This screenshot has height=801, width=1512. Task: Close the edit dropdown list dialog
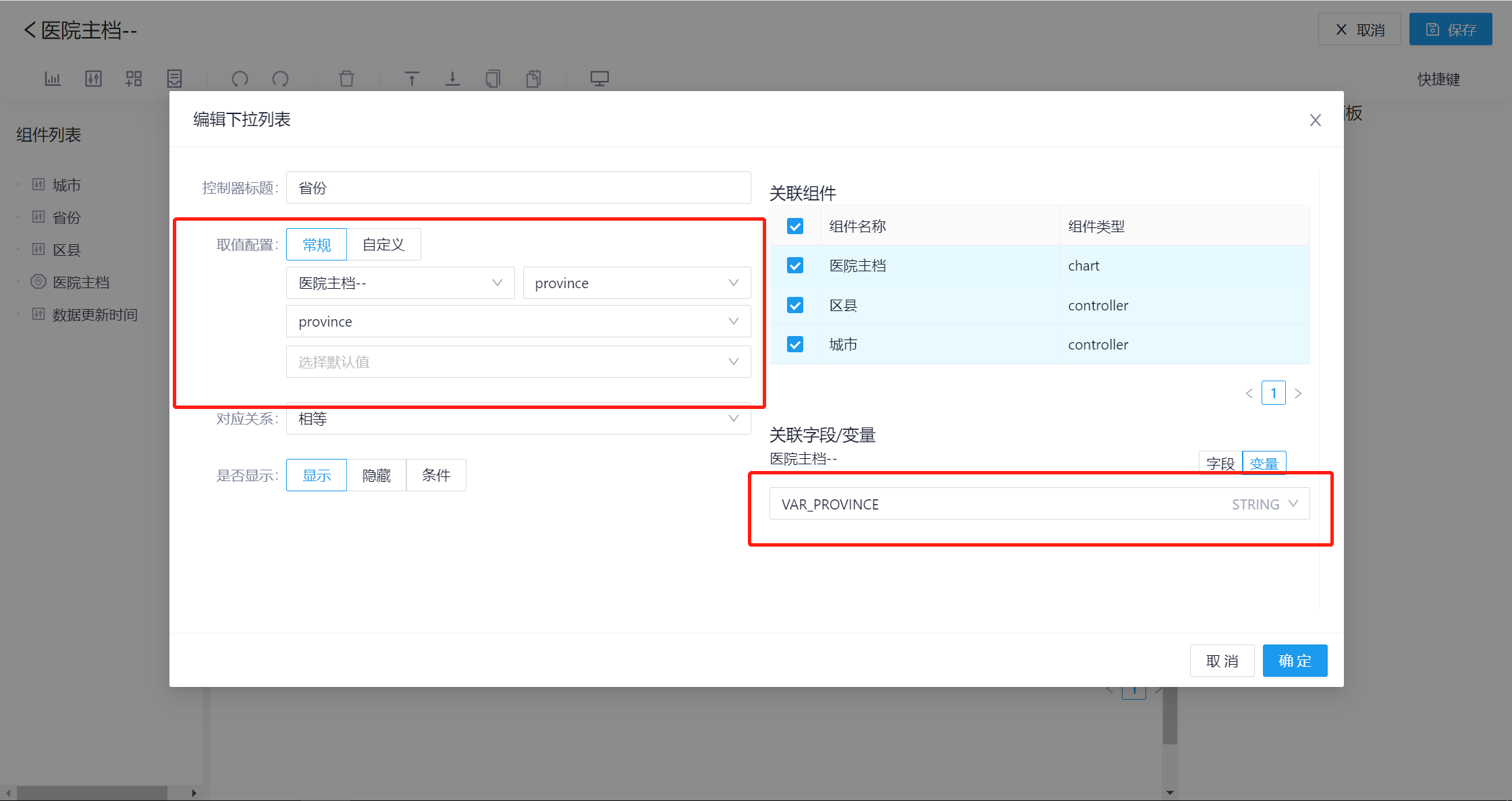(1315, 120)
